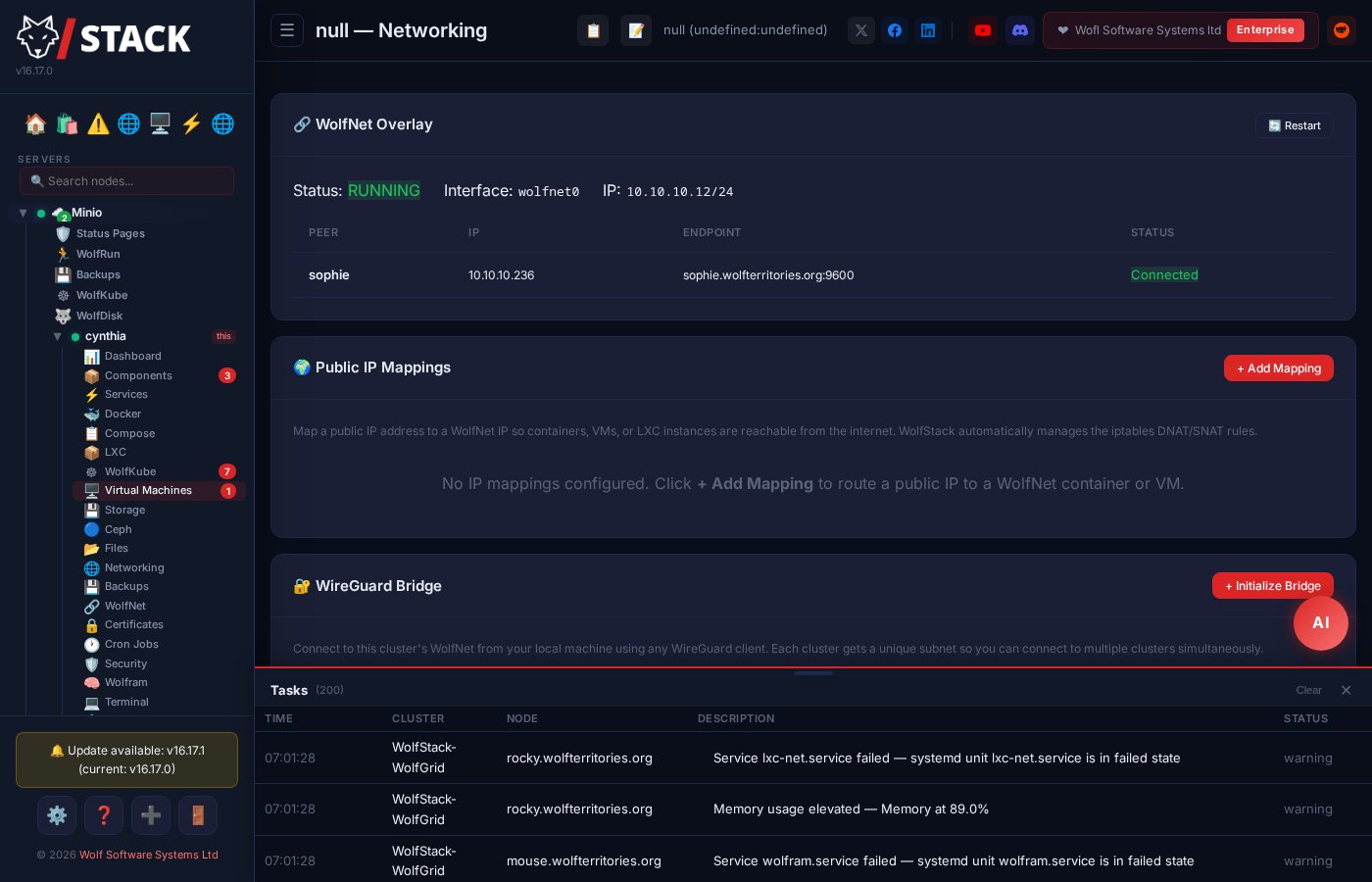Open Certificates under cynthia
Viewport: 1372px width, 882px height.
coord(134,624)
